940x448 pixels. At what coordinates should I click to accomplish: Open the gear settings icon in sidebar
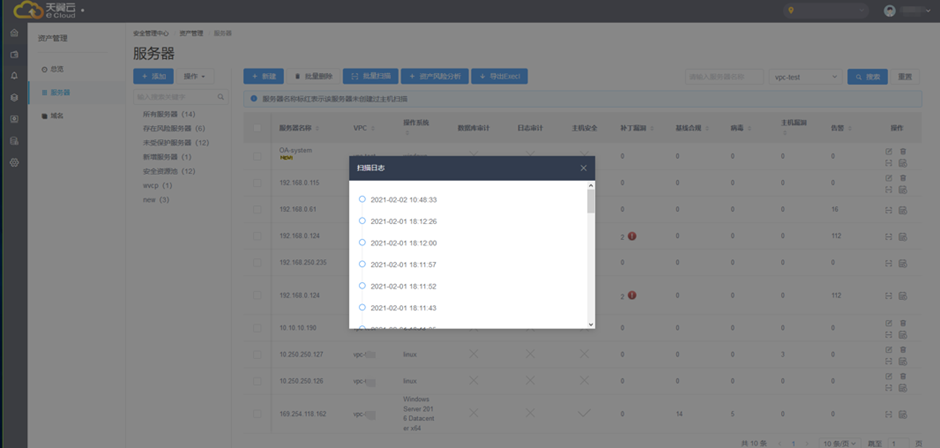[x=13, y=162]
